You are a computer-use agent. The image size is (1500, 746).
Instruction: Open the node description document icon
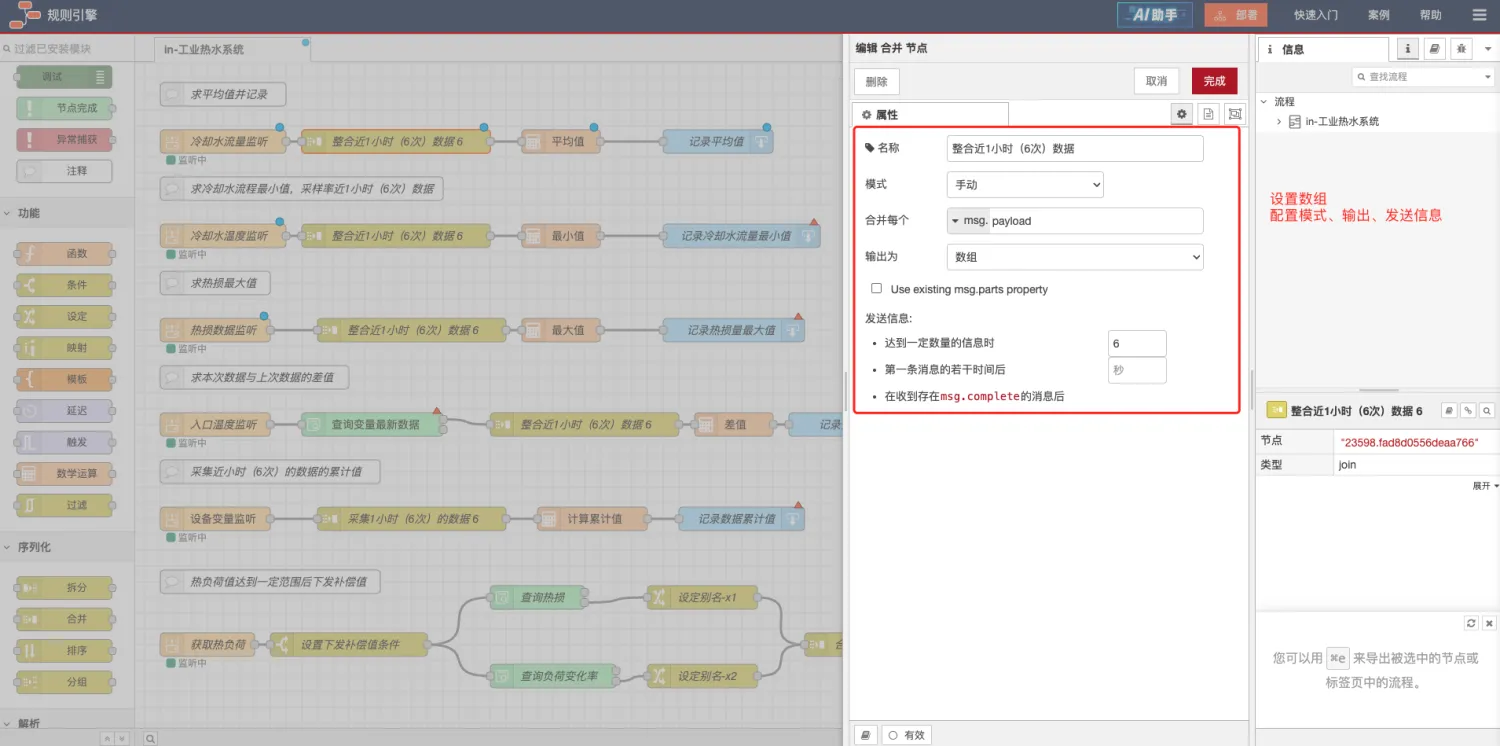[1208, 114]
